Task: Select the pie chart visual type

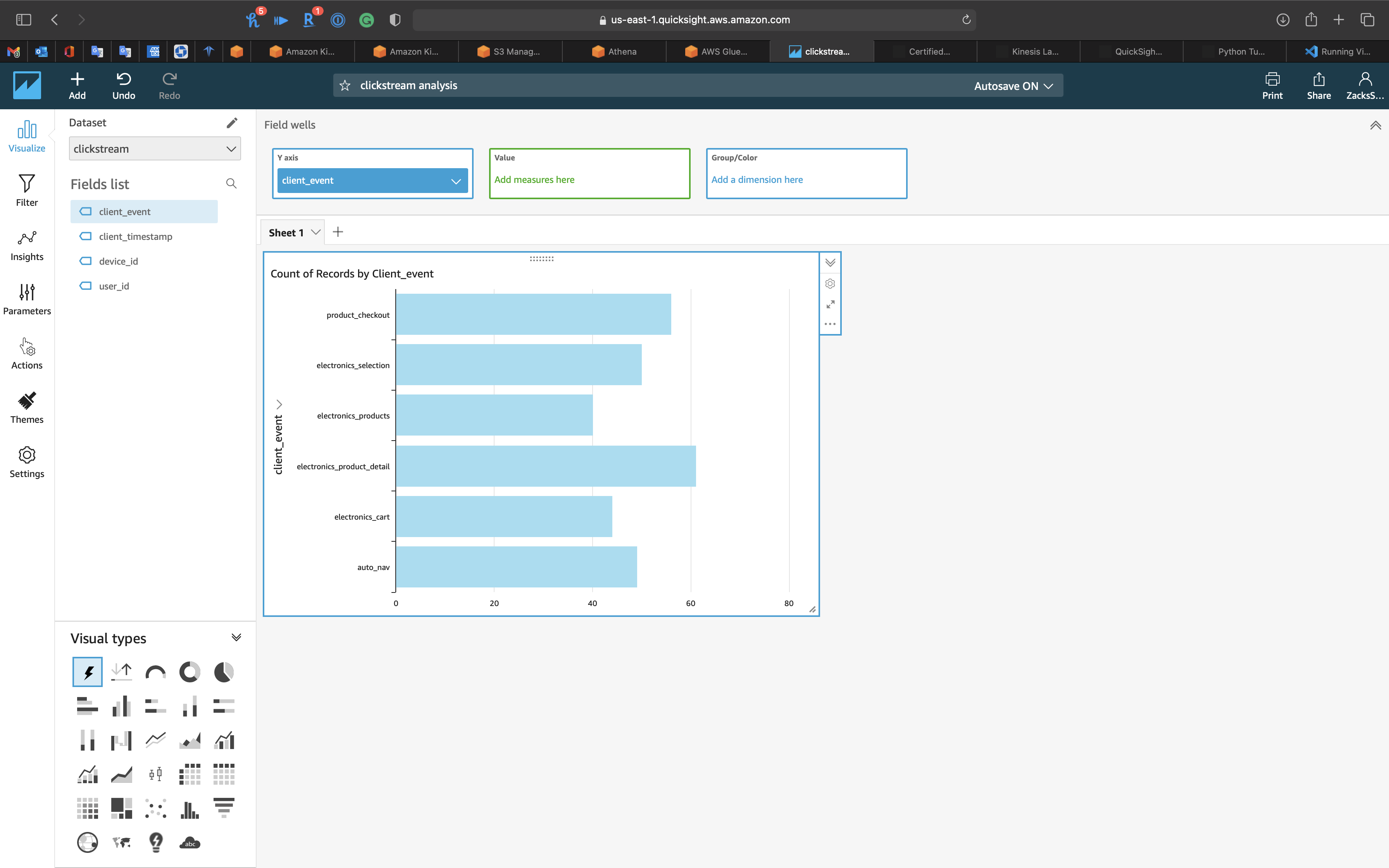Action: (x=224, y=672)
